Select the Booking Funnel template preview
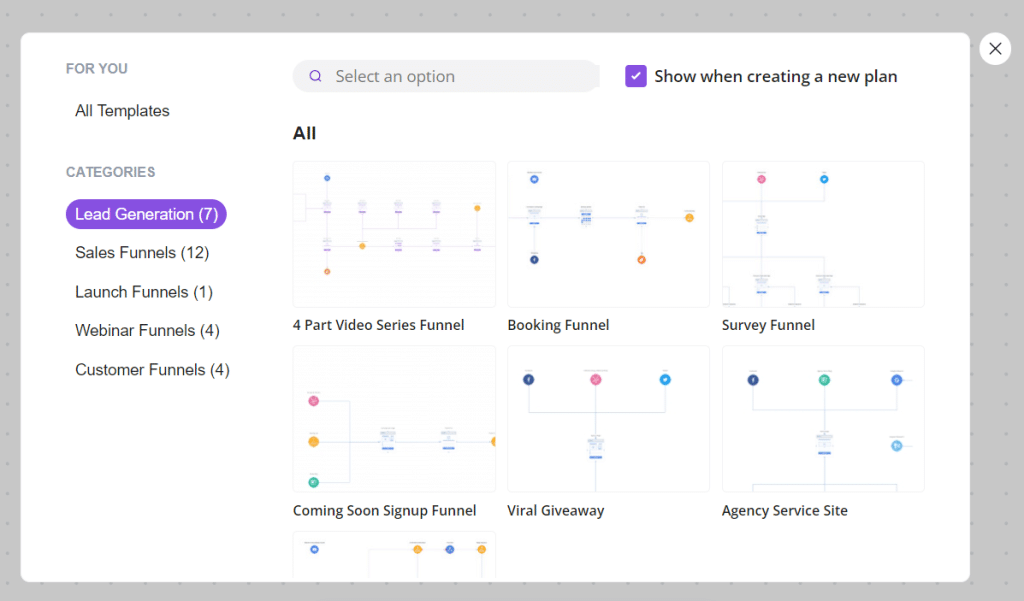1024x601 pixels. click(608, 235)
